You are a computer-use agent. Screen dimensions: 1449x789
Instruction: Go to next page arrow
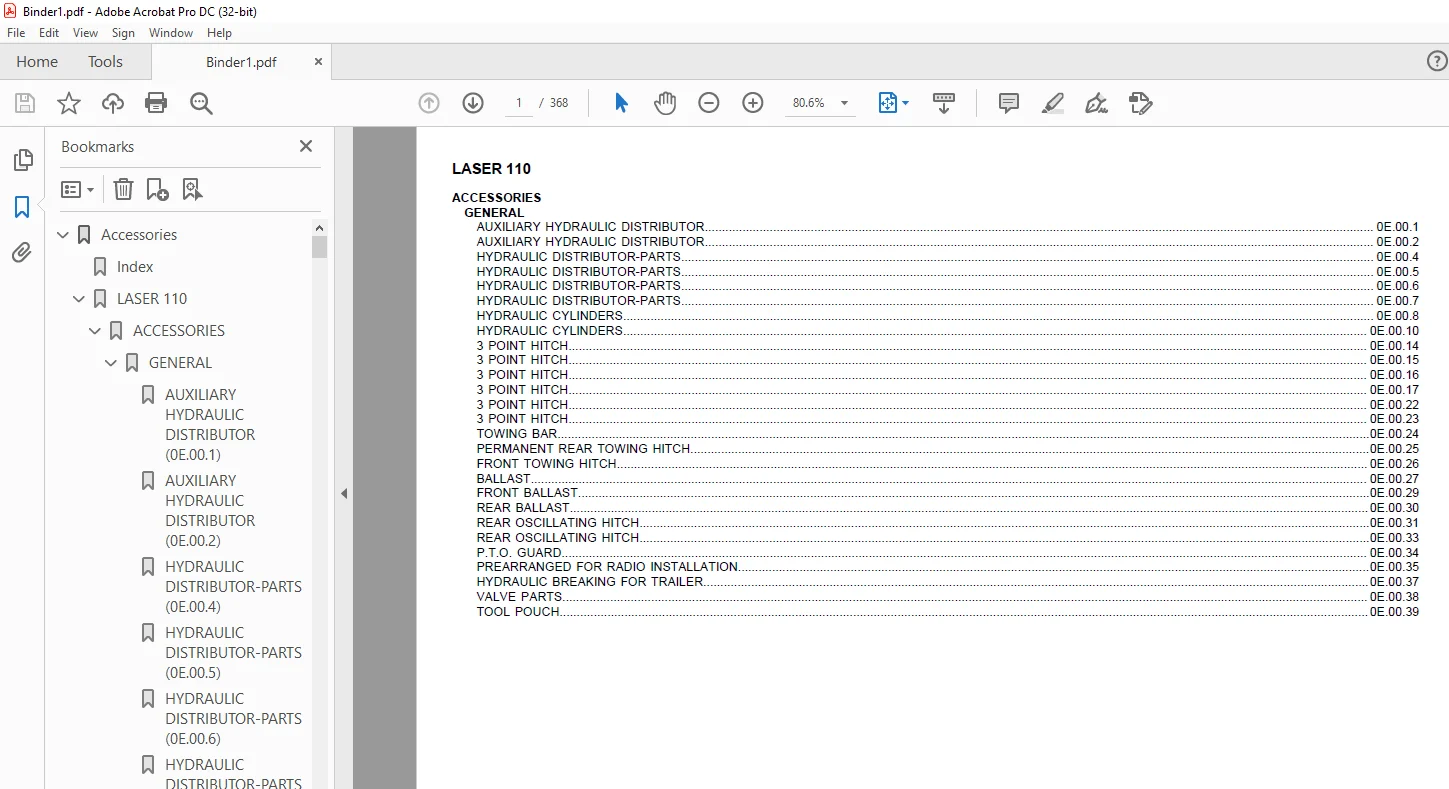point(473,103)
